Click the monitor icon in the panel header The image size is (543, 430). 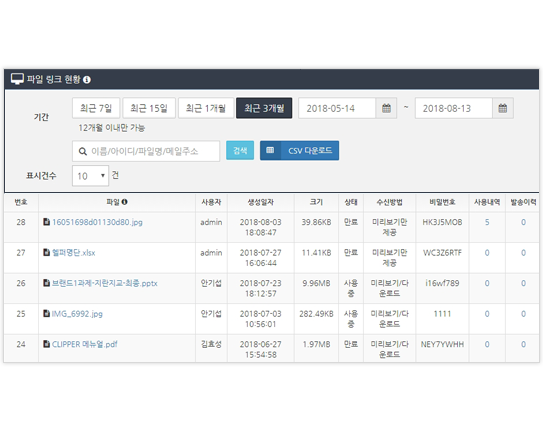[x=17, y=79]
